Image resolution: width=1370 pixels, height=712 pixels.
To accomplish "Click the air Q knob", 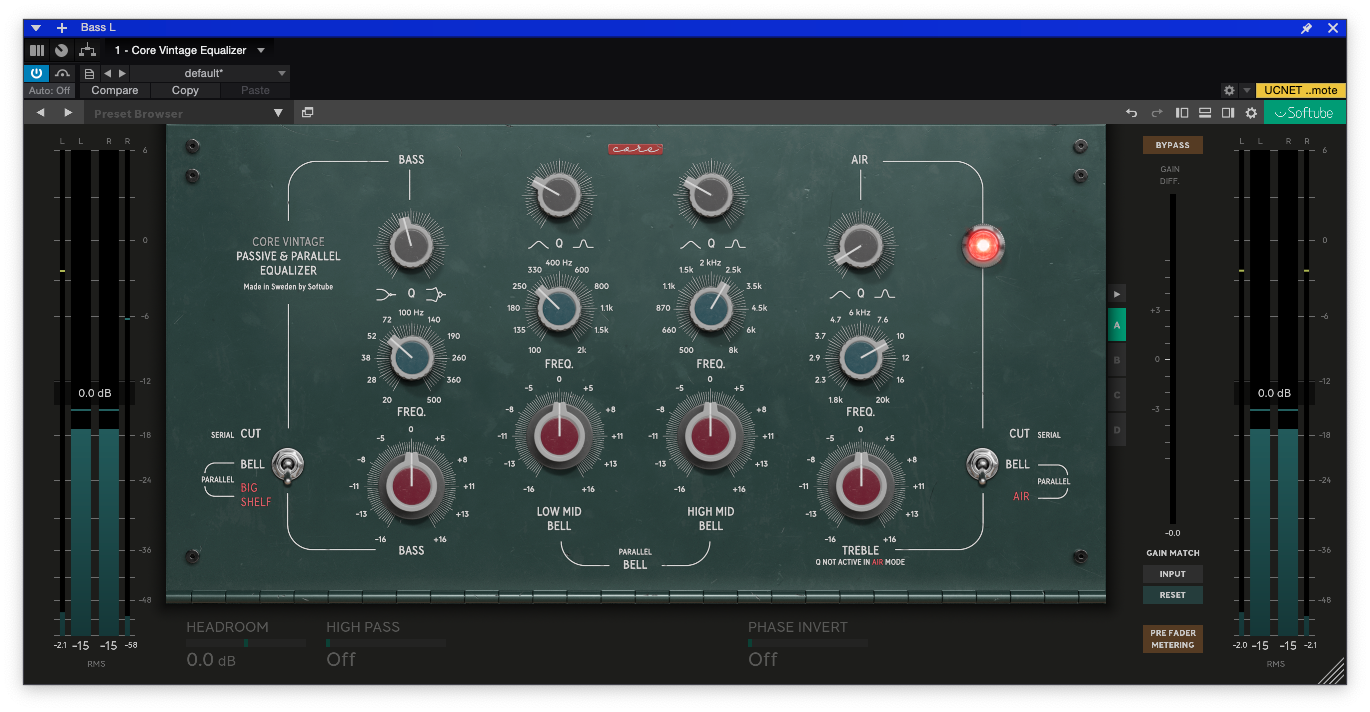I will [860, 244].
